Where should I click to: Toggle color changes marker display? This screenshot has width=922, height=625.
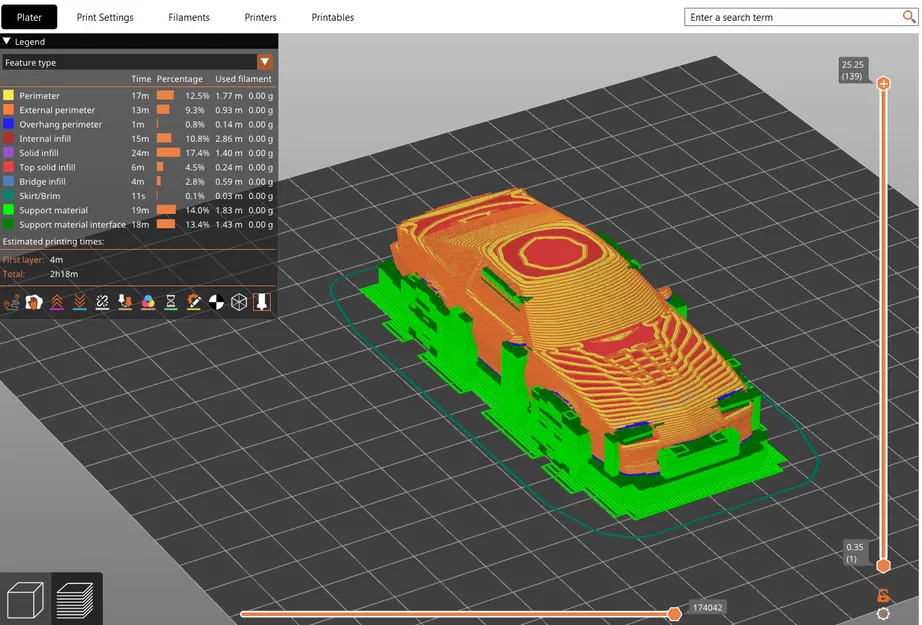click(x=149, y=302)
